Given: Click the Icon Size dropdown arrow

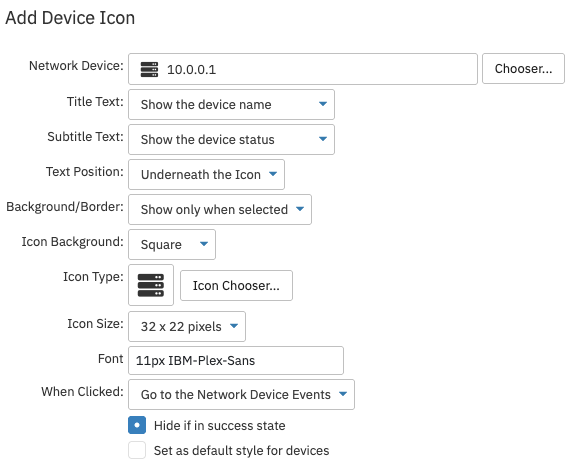Looking at the screenshot, I should [234, 326].
